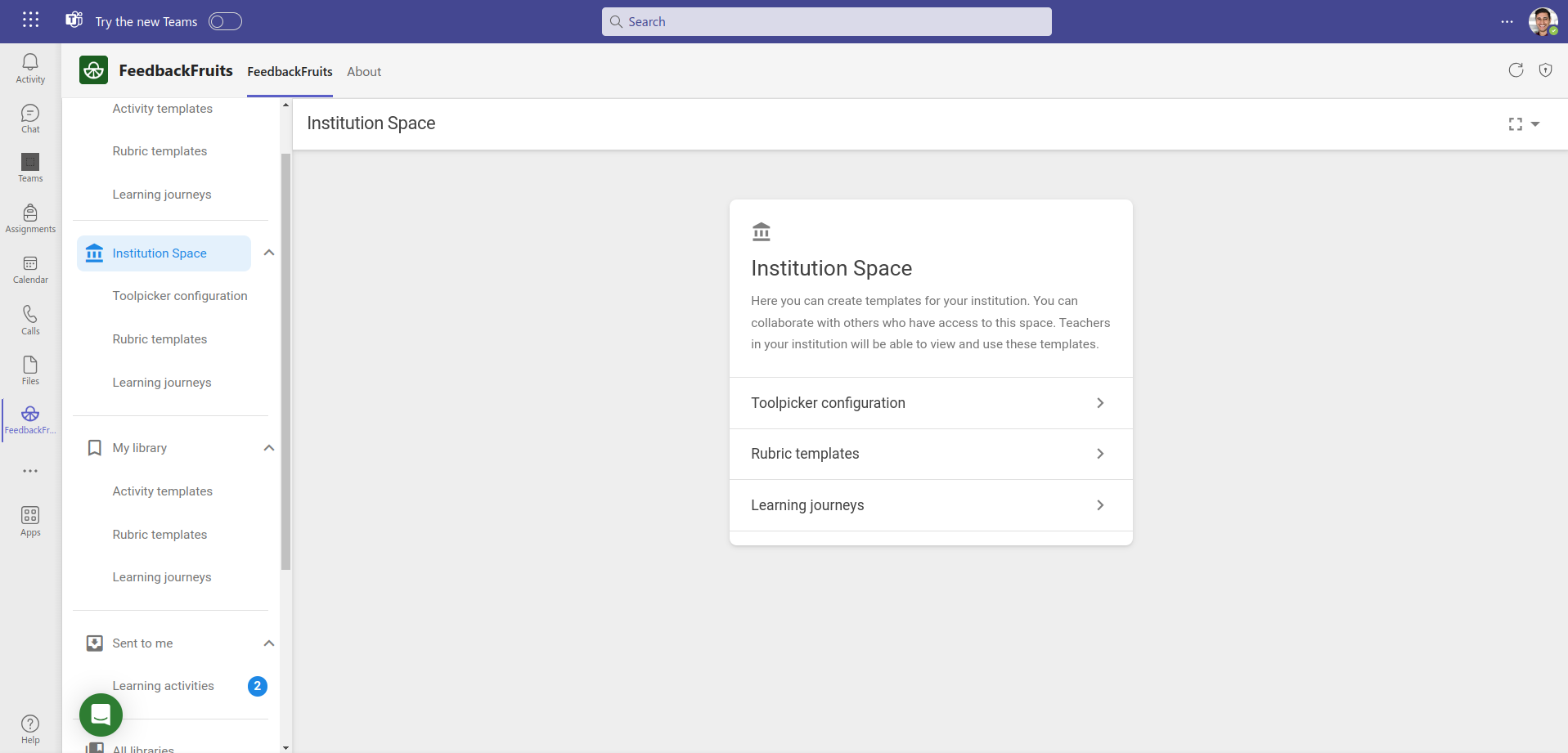Open Learning journeys in the card
The height and width of the screenshot is (753, 1568).
click(930, 505)
